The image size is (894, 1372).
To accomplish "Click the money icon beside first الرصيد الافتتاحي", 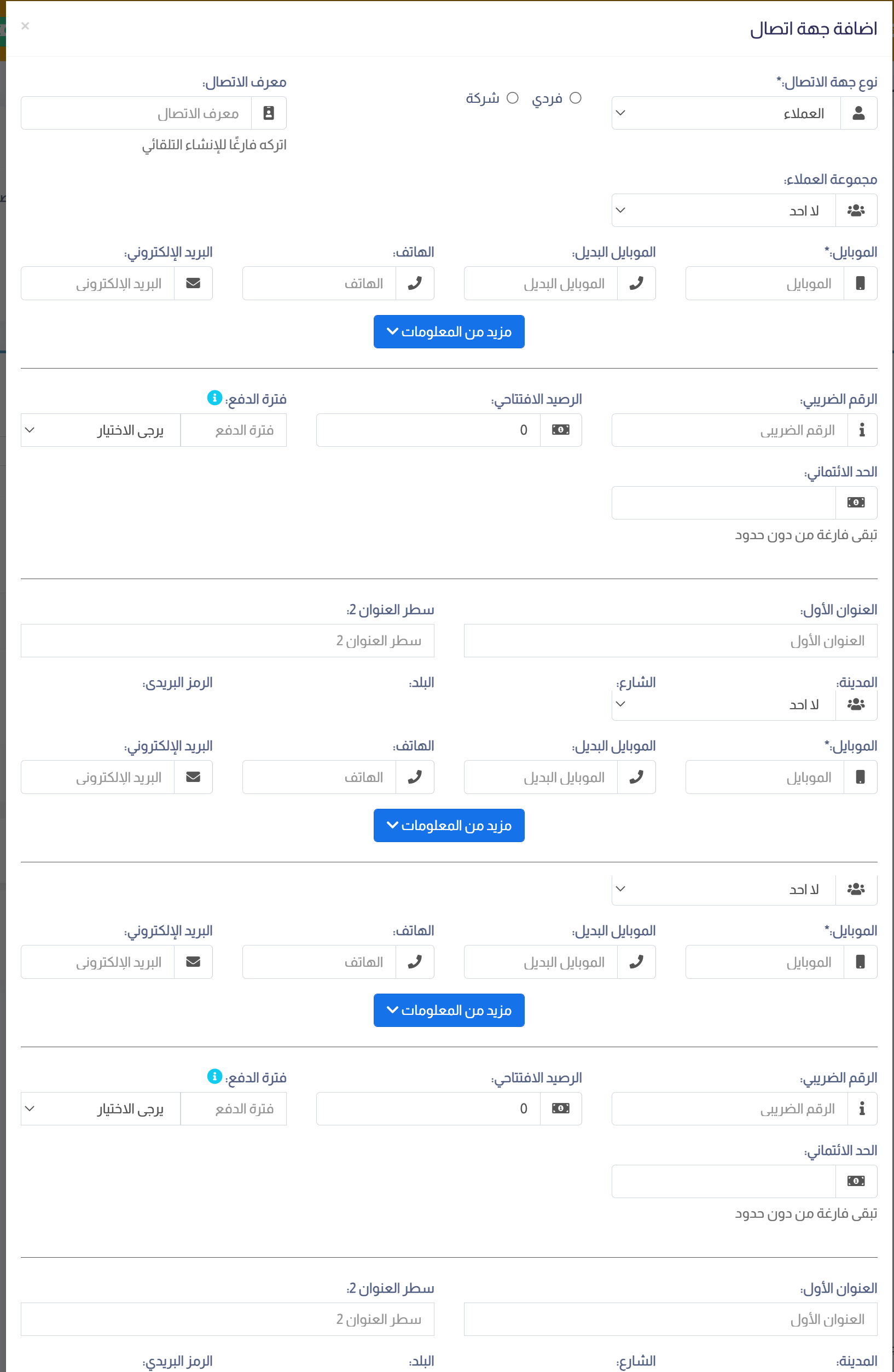I will tap(561, 429).
